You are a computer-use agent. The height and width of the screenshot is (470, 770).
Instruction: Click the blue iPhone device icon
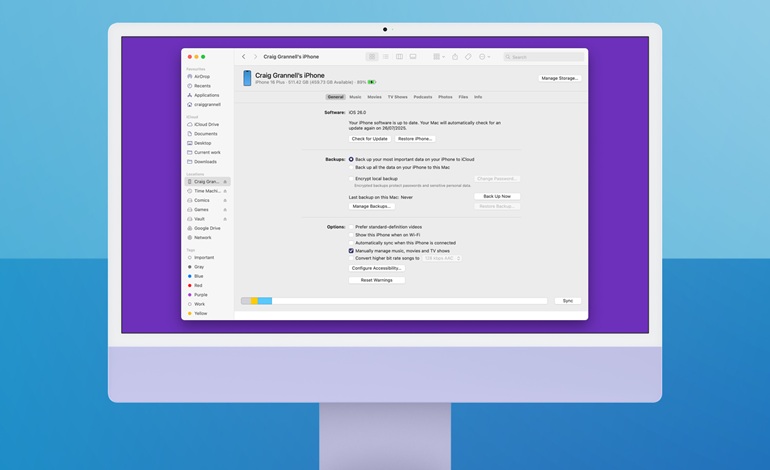point(247,78)
